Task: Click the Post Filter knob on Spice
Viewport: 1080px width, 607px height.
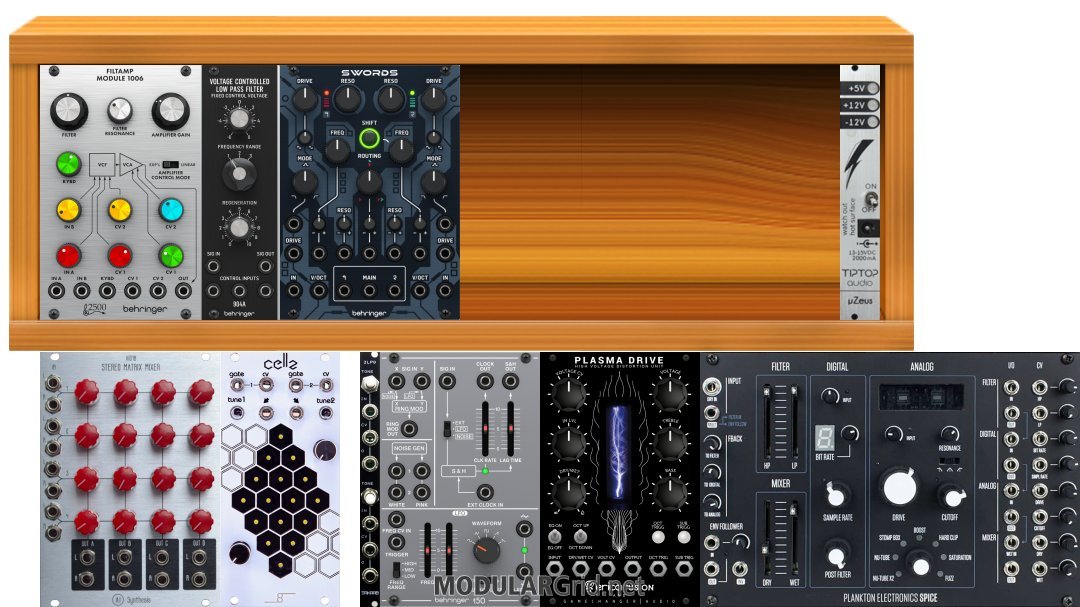Action: tap(836, 555)
